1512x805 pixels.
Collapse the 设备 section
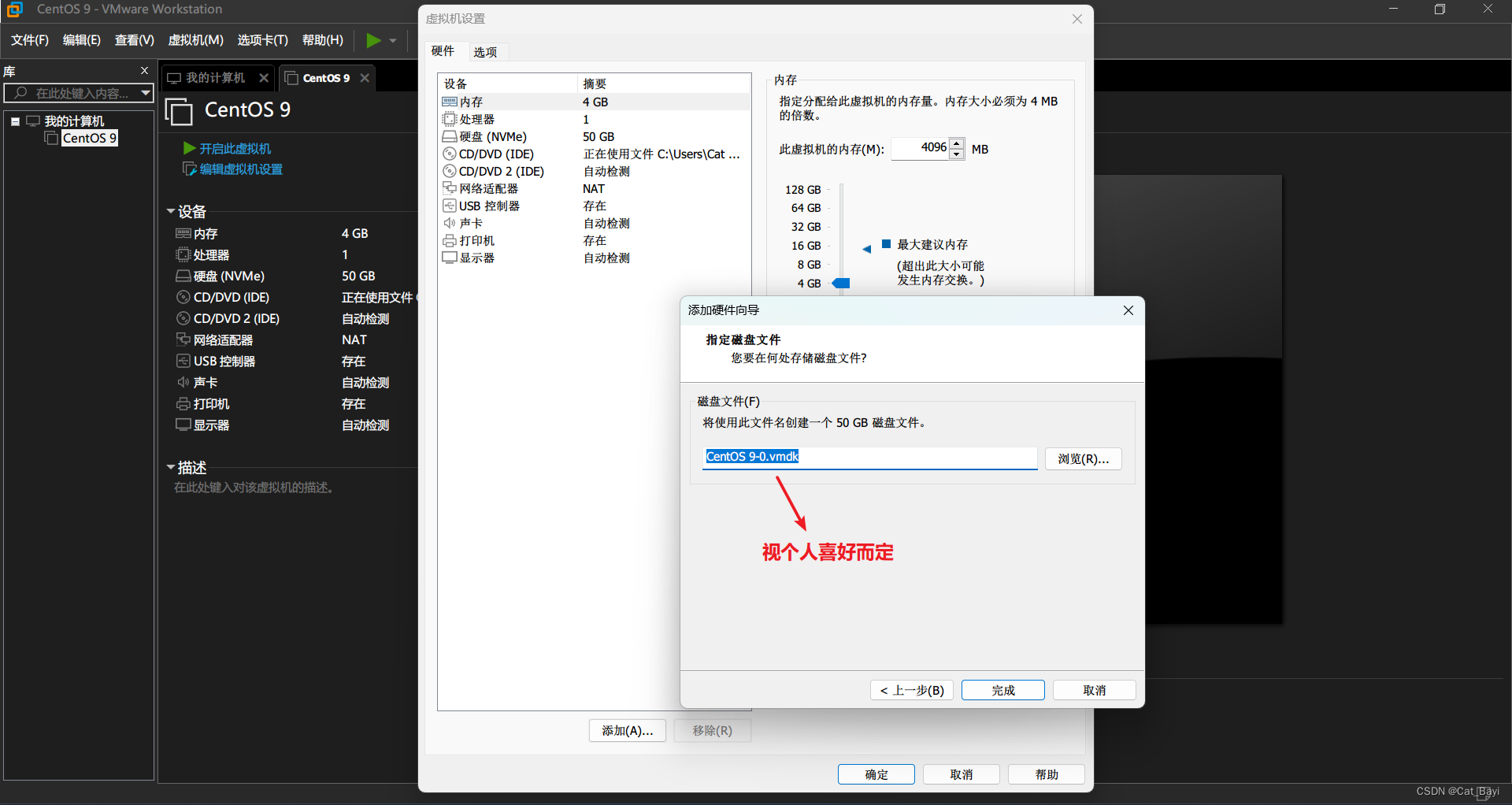[x=171, y=211]
